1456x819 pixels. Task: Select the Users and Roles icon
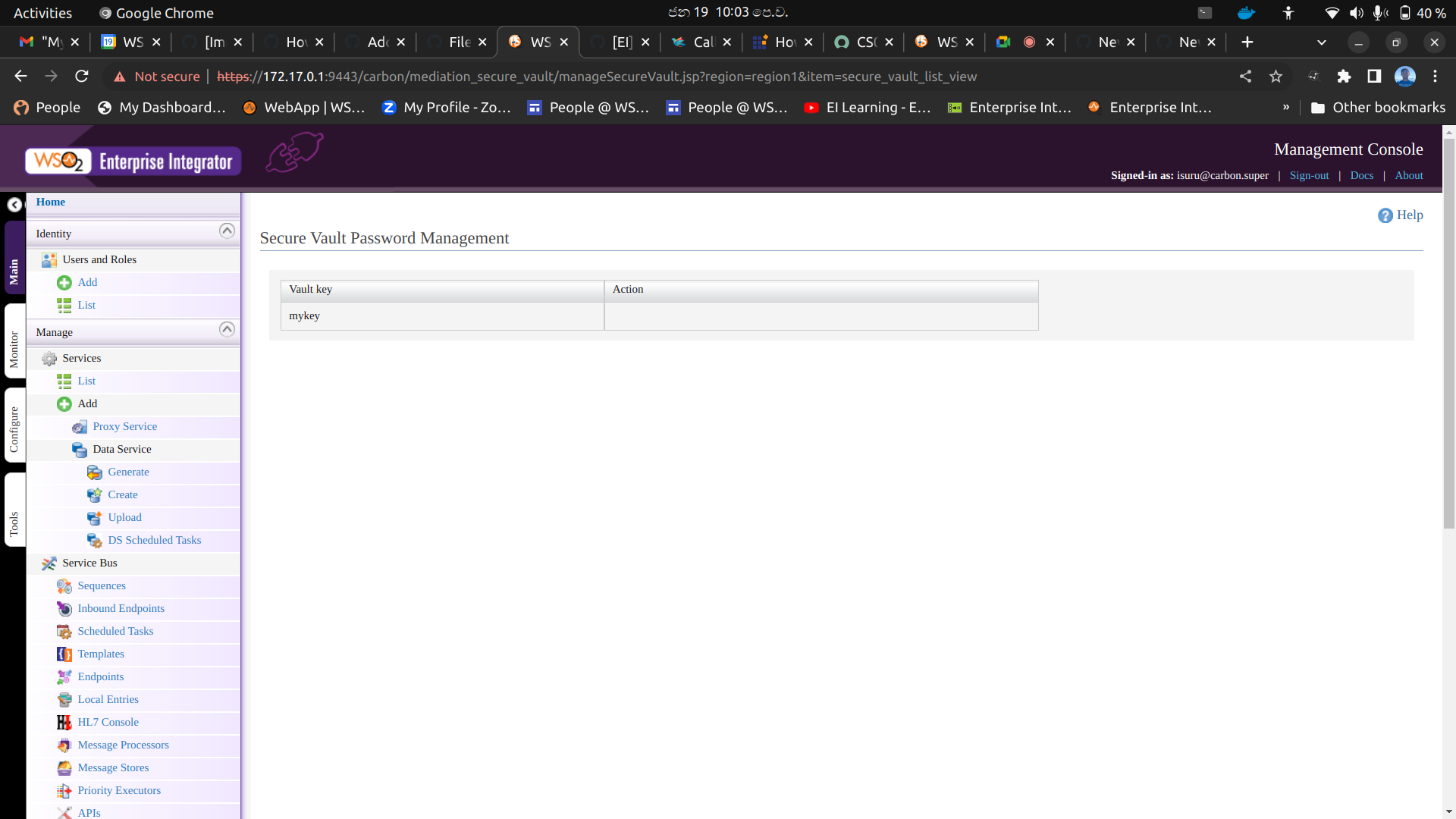click(x=49, y=259)
